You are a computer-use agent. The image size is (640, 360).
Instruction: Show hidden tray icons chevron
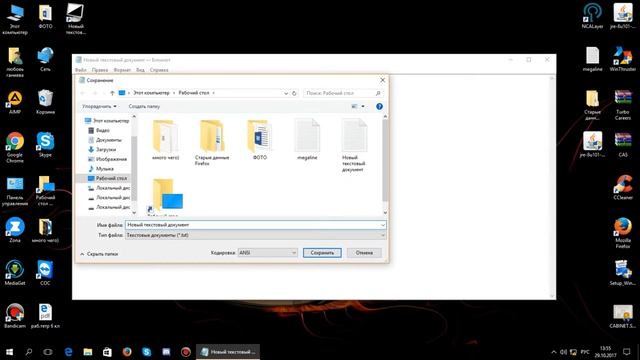point(553,352)
